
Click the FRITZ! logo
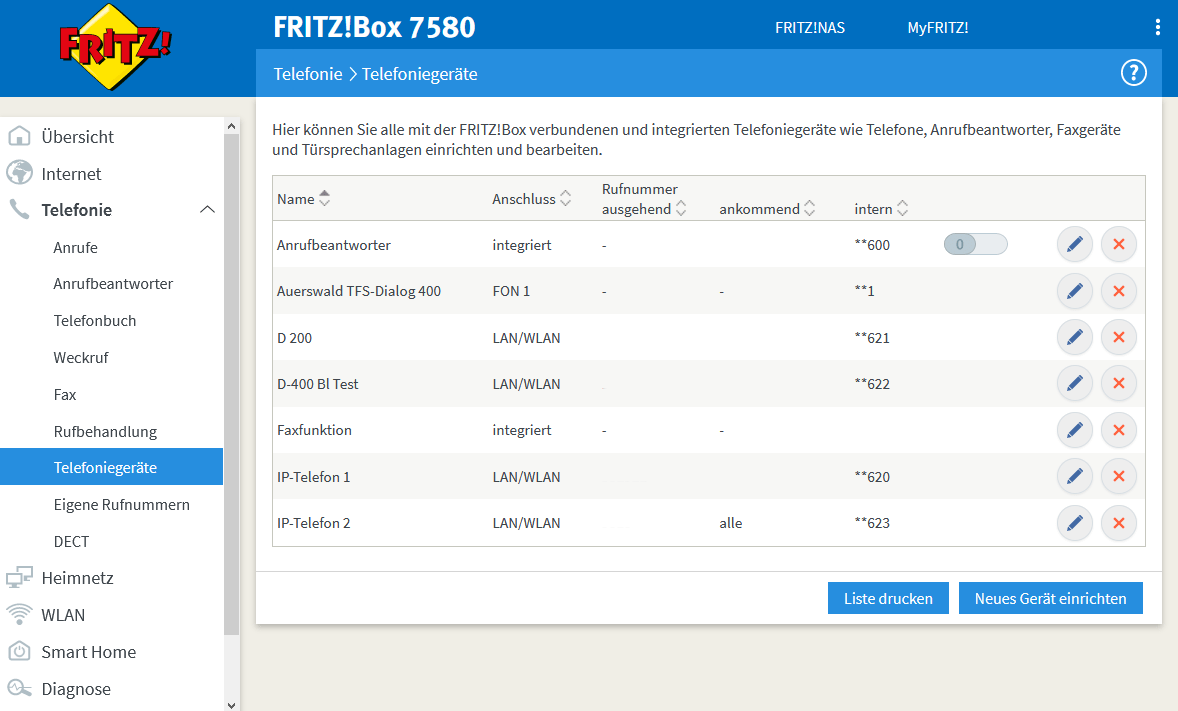(115, 47)
